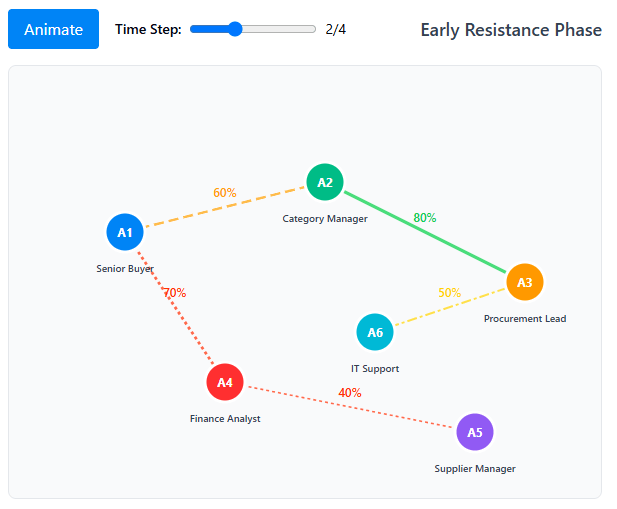Screen dimensions: 617x509
Task: Select the orange A3 node
Action: pyautogui.click(x=525, y=282)
